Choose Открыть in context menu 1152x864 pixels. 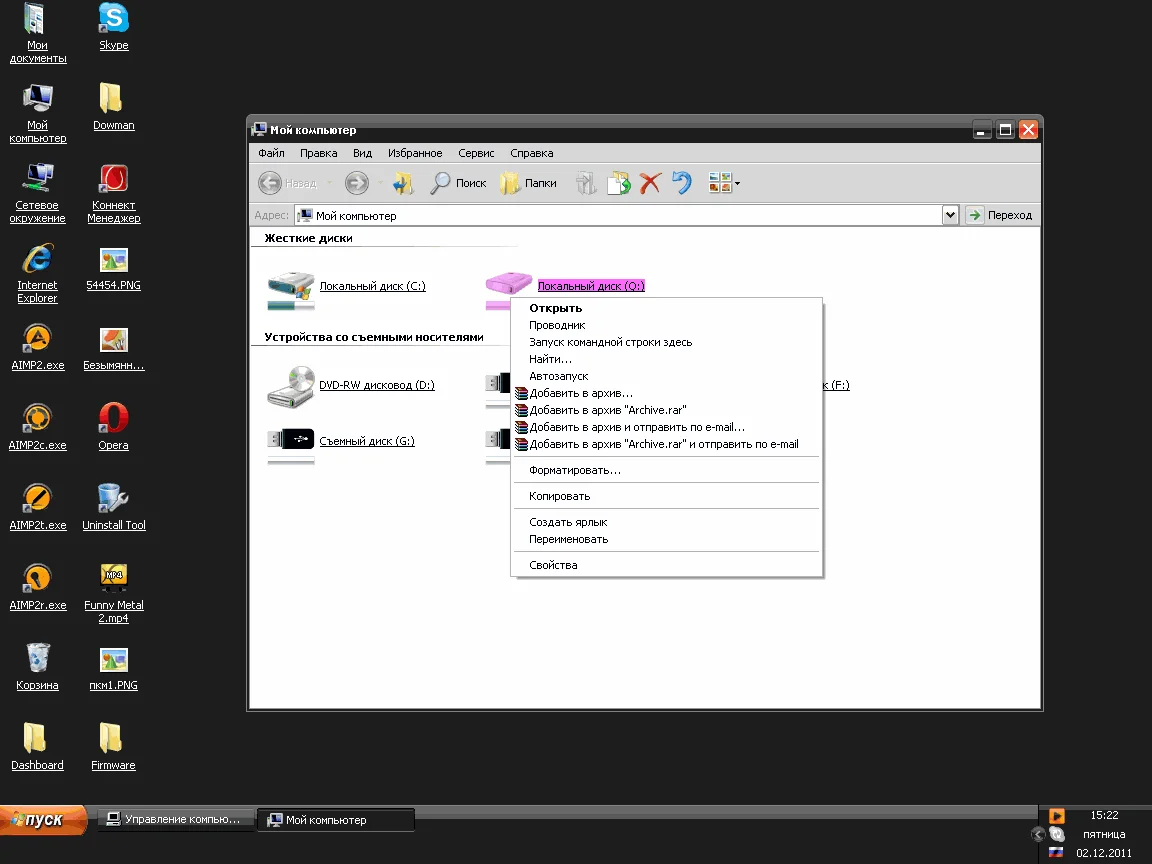(x=666, y=308)
